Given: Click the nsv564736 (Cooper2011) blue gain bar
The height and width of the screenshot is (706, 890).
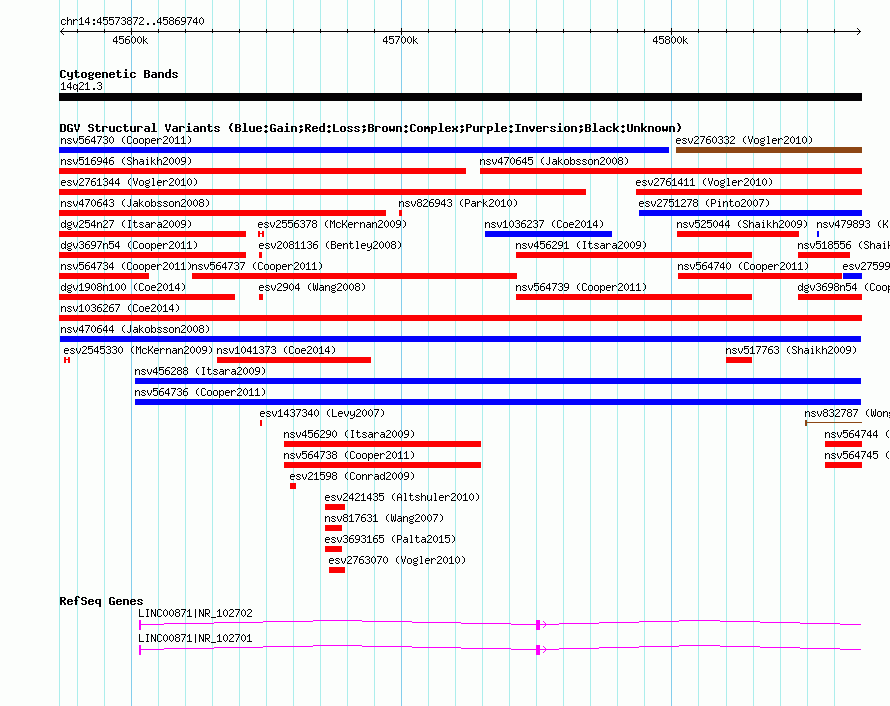Looking at the screenshot, I should click(x=498, y=402).
